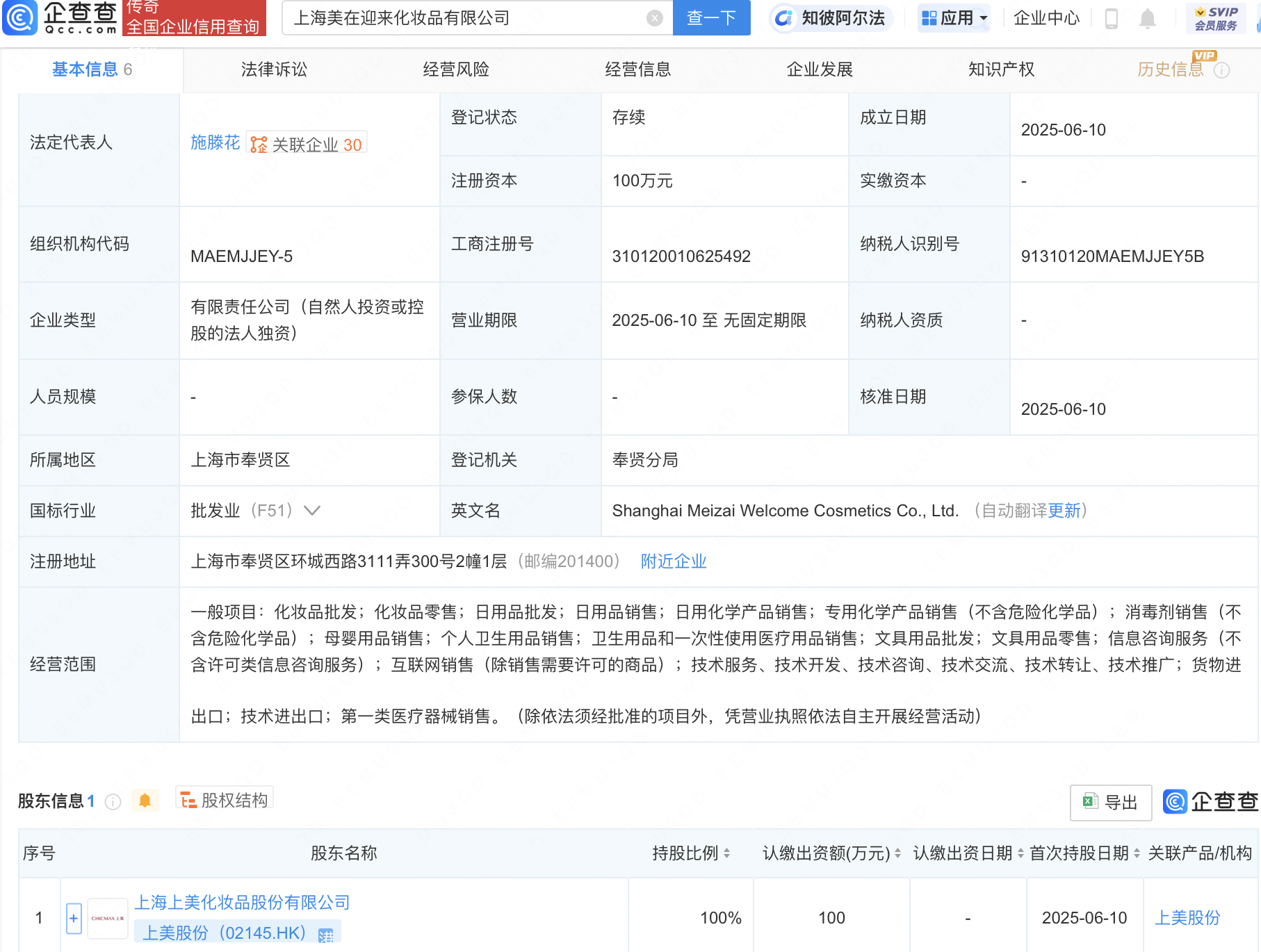The height and width of the screenshot is (952, 1261).
Task: Click the info icon beside 历史信息
Action: click(1222, 70)
